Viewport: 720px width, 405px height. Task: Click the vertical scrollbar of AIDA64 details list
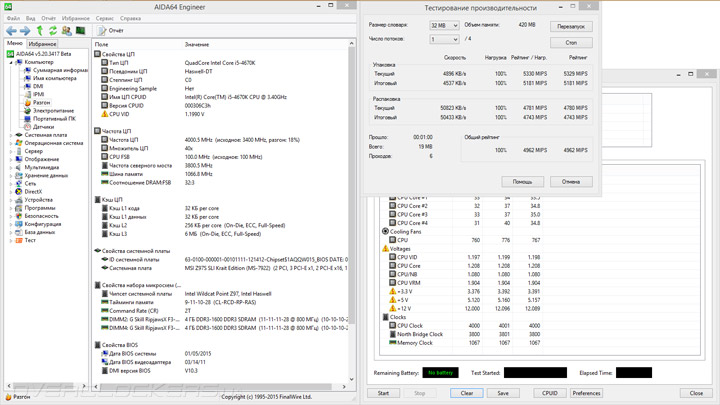click(x=352, y=184)
